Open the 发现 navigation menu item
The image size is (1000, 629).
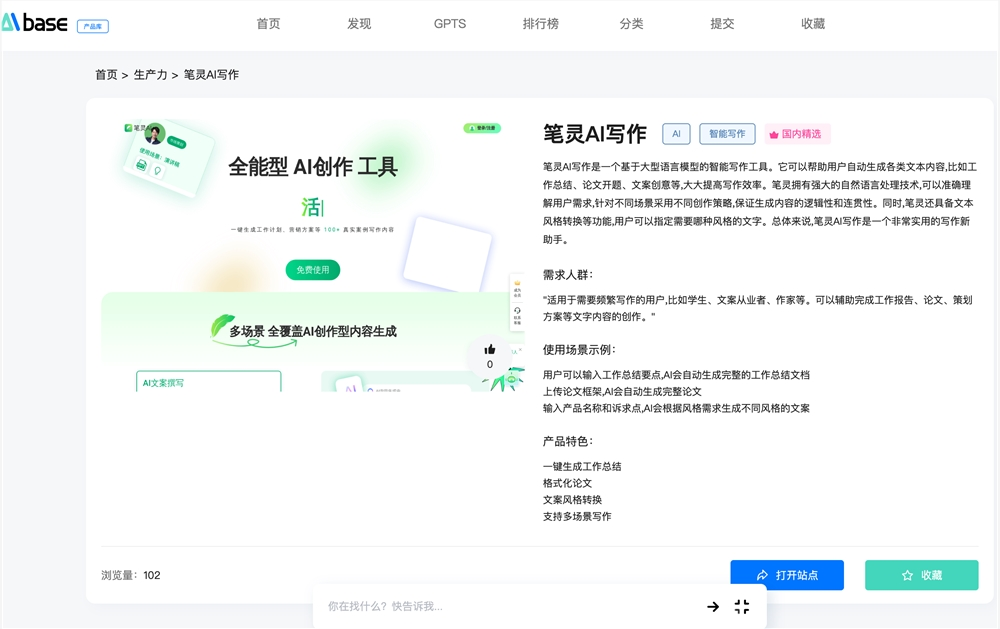pos(359,23)
